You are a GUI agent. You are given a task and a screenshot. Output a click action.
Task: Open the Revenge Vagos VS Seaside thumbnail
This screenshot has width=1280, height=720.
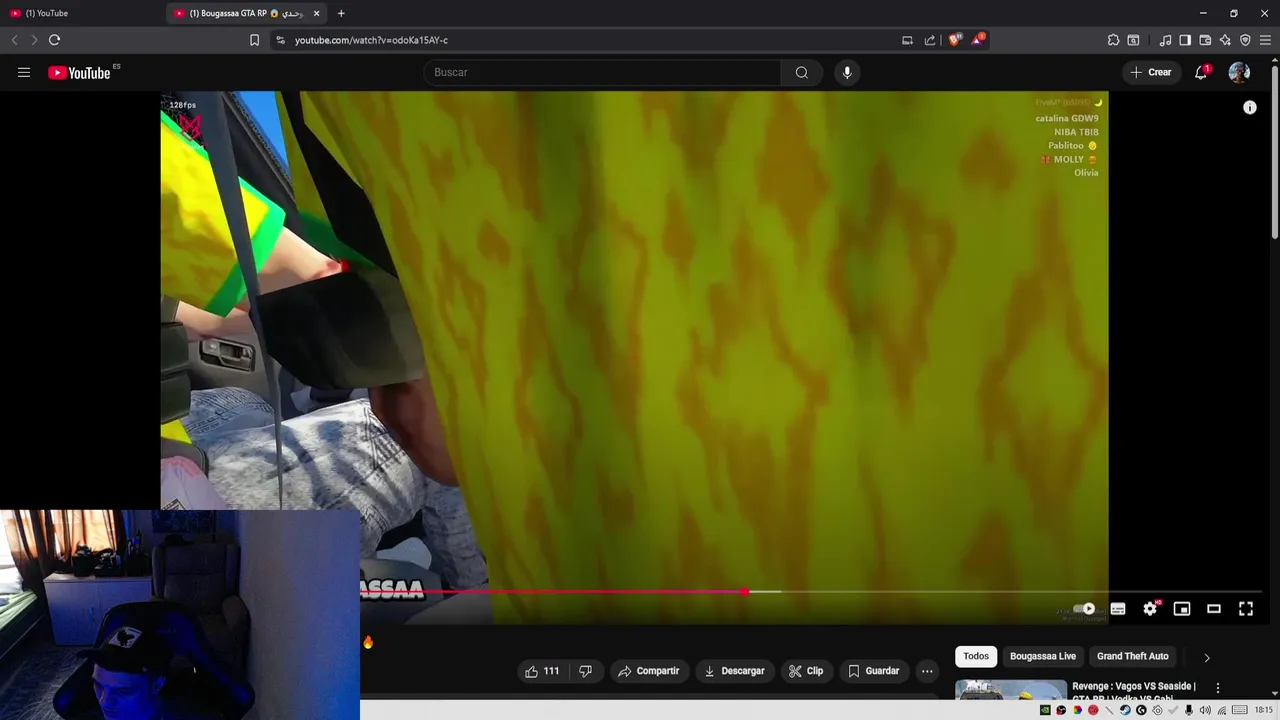tap(1010, 690)
